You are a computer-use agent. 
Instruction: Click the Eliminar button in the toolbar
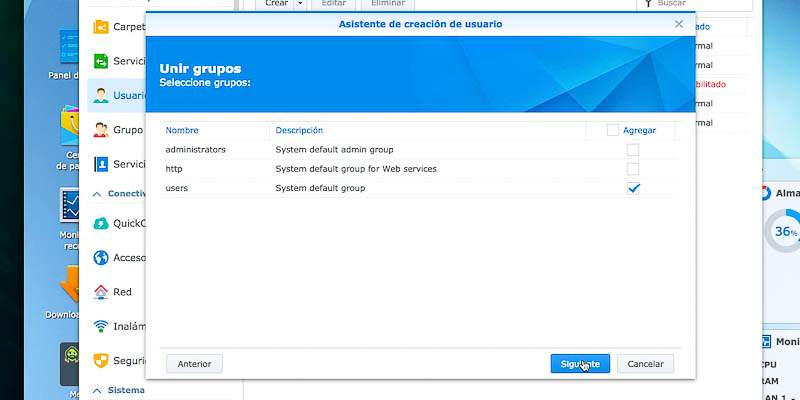pos(388,4)
